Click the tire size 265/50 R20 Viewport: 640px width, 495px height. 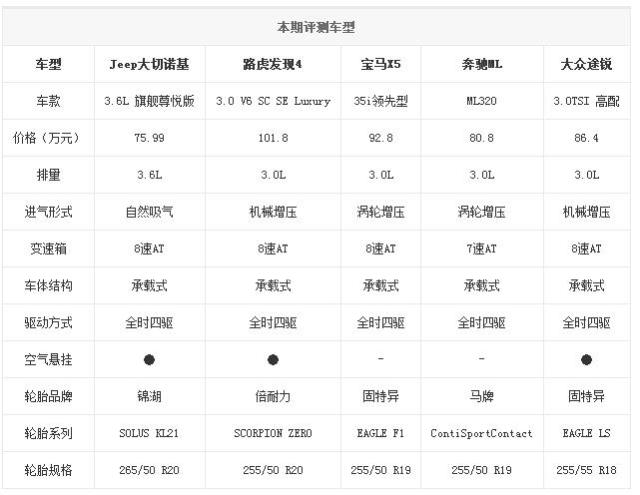click(x=149, y=470)
